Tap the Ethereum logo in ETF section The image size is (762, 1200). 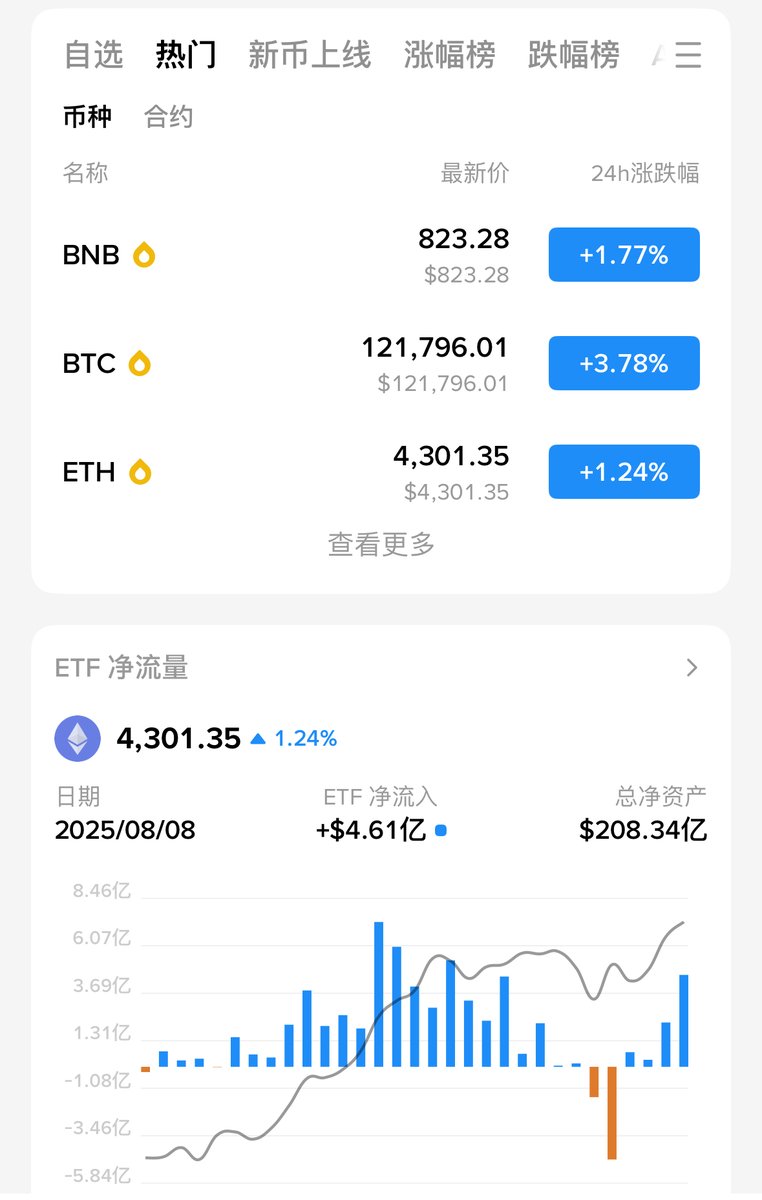(77, 739)
